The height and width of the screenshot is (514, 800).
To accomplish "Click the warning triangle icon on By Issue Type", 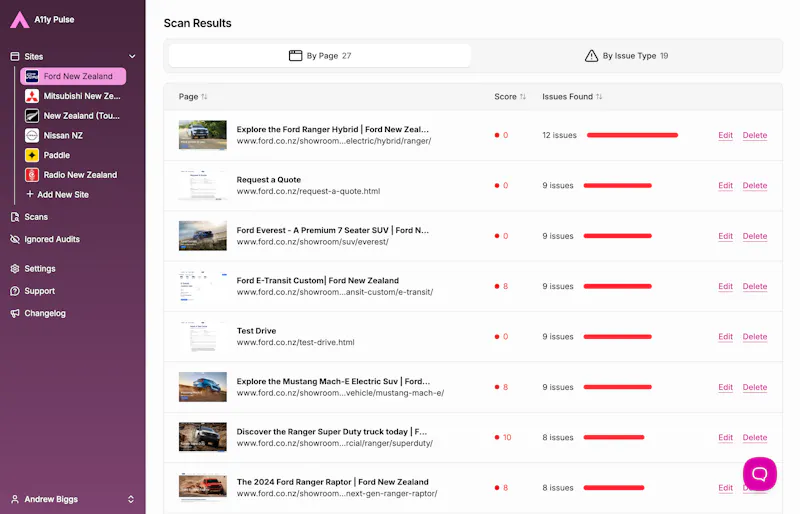I will pyautogui.click(x=591, y=56).
